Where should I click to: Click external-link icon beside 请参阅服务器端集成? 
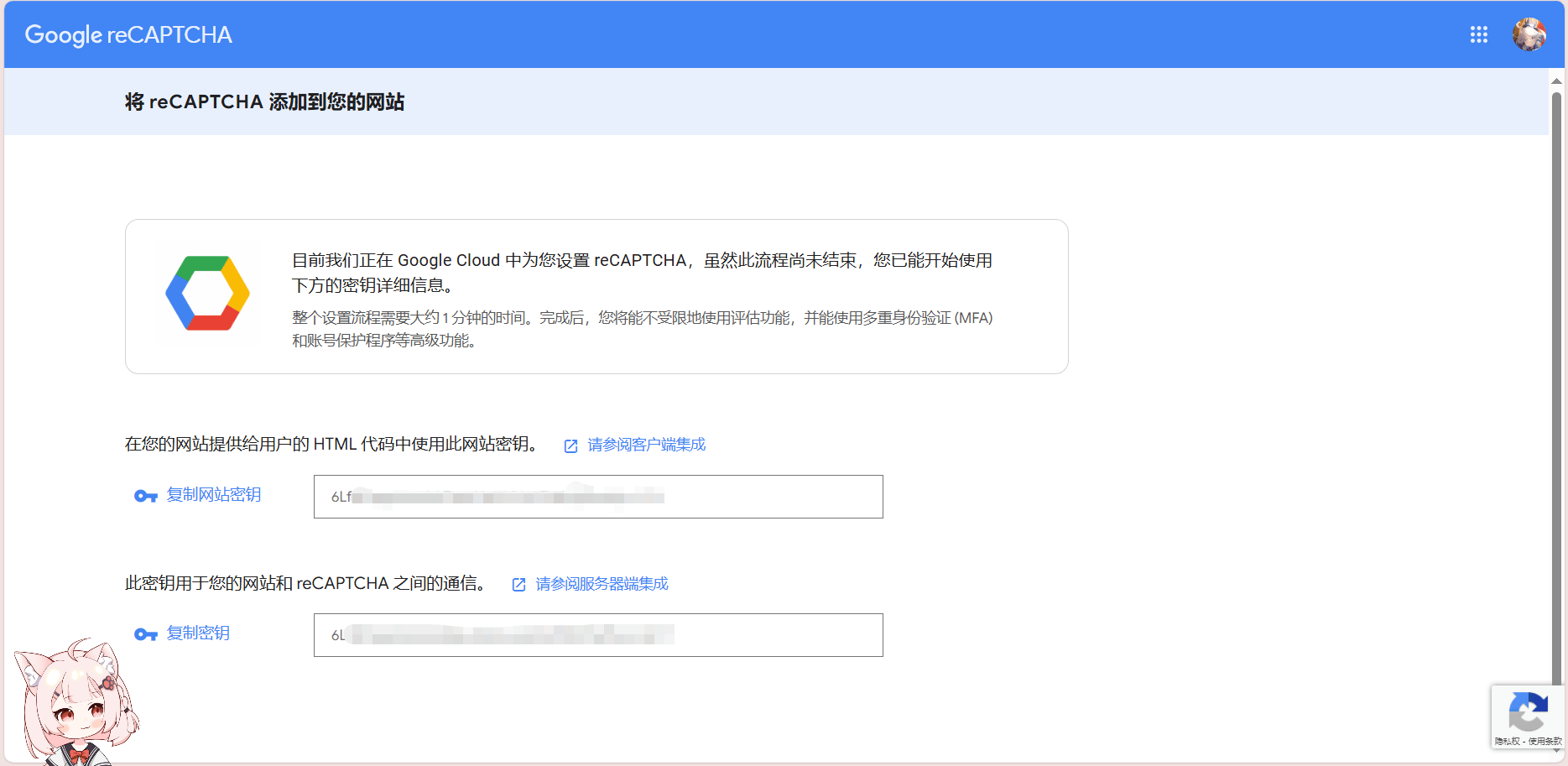click(x=518, y=585)
